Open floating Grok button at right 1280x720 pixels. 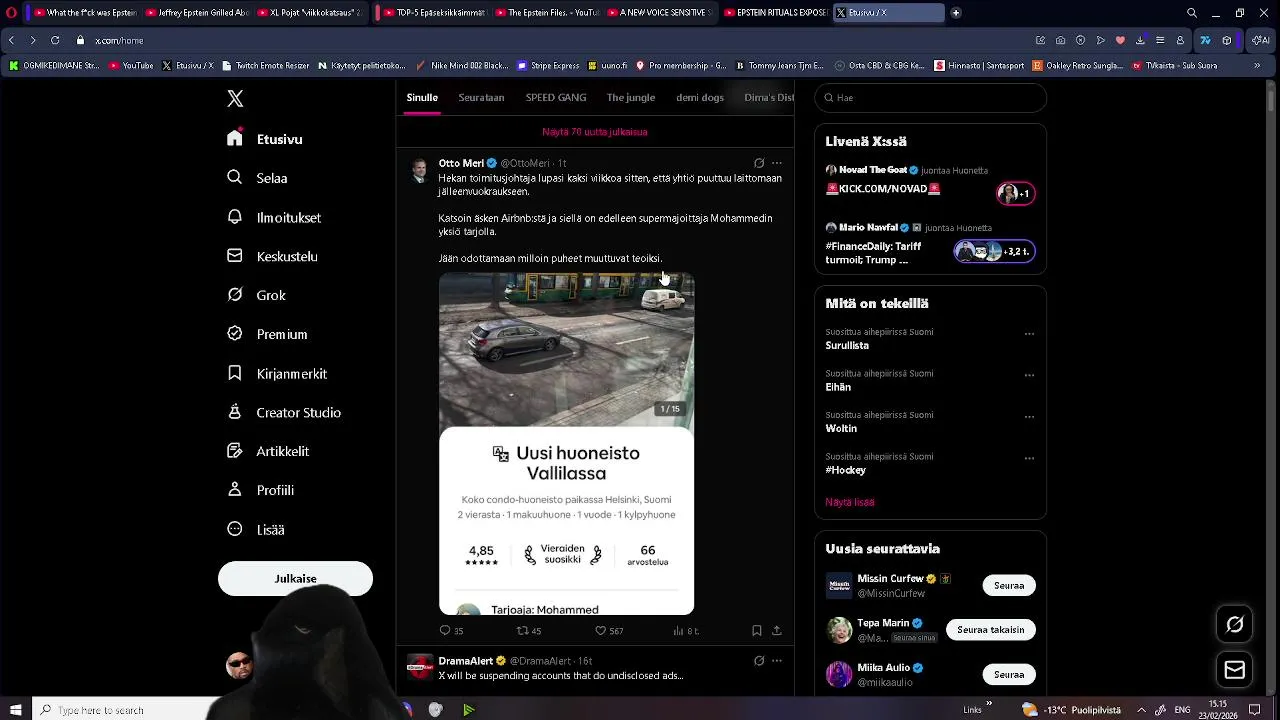tap(1235, 625)
